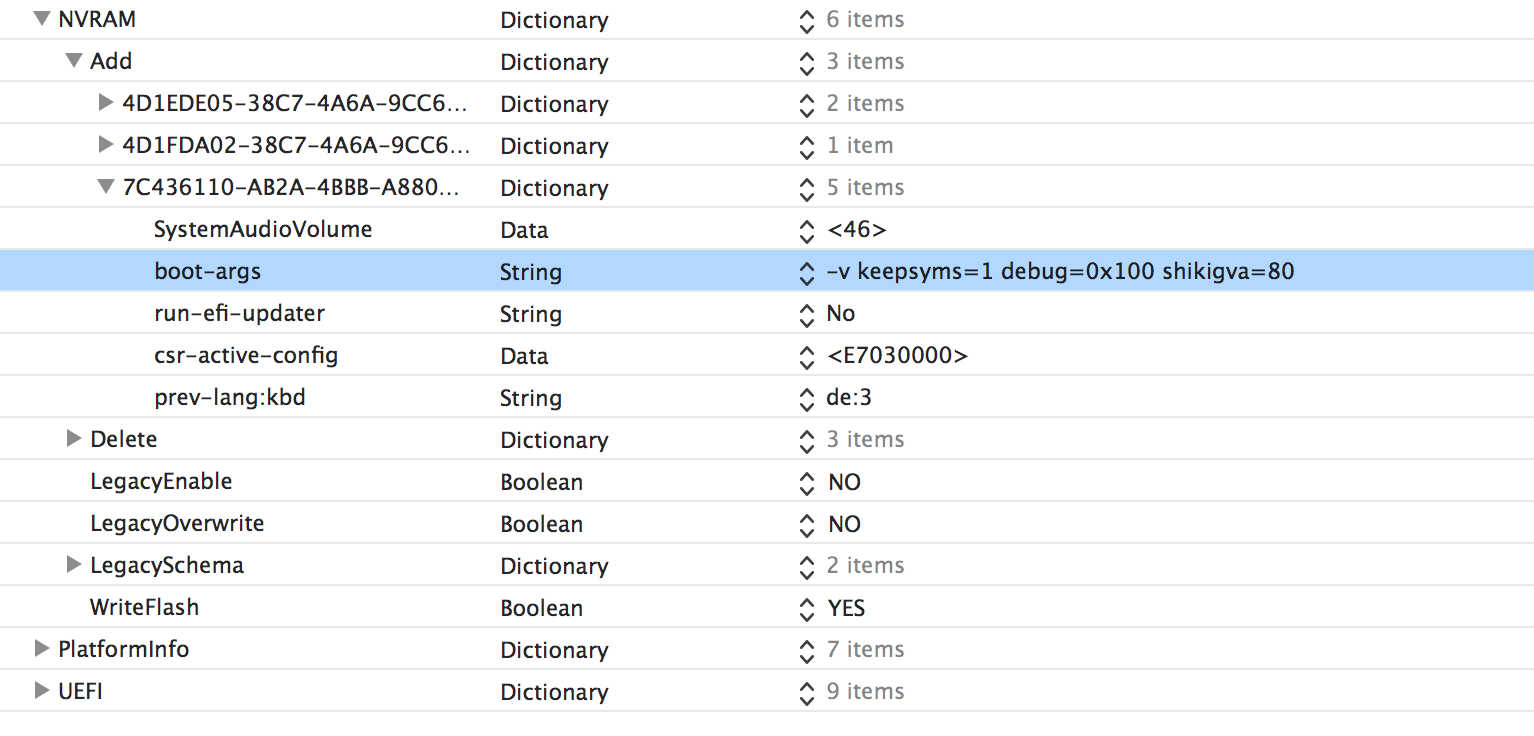
Task: Collapse the Add dictionary triangle
Action: [73, 61]
